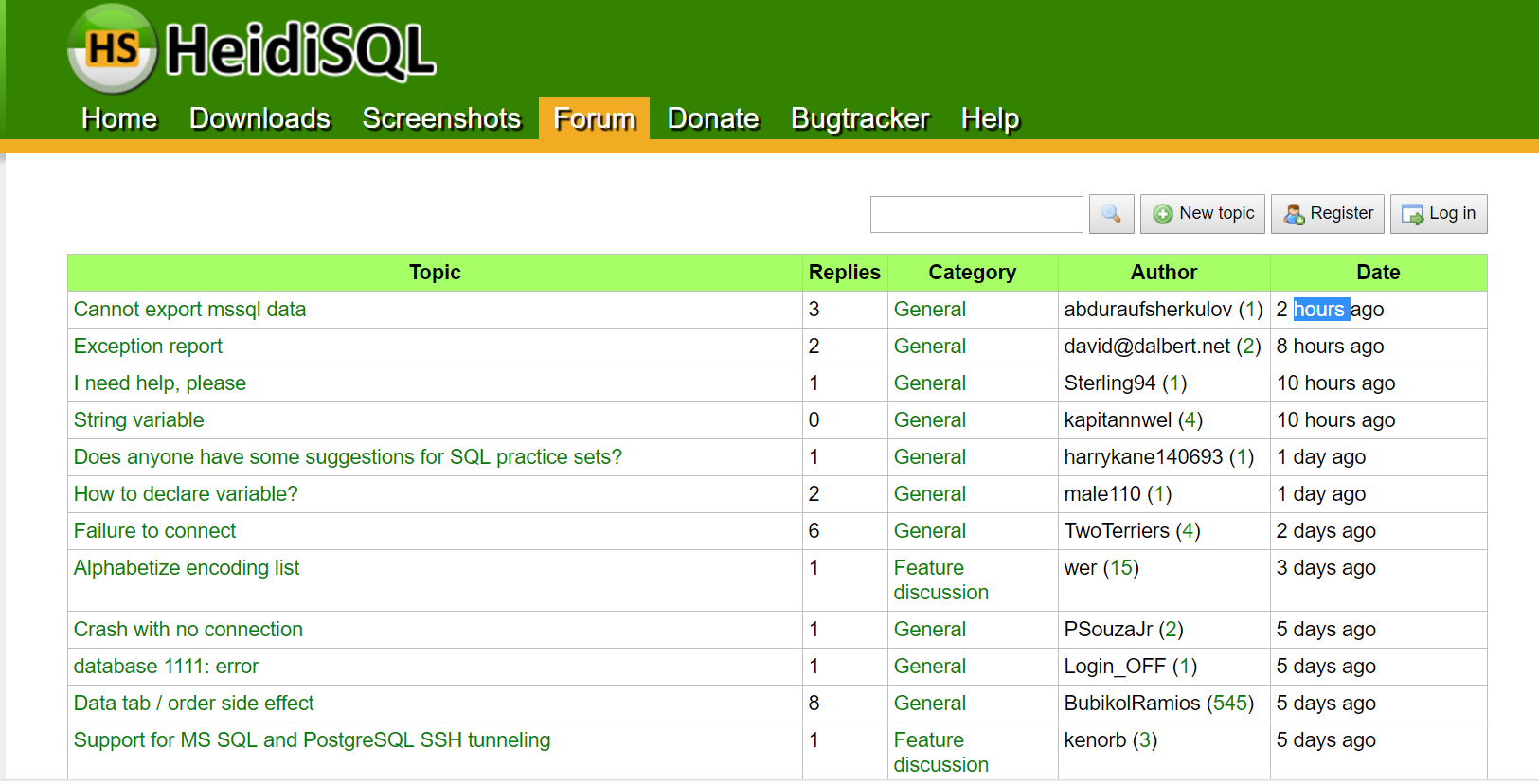1539x784 pixels.
Task: Click the Register user icon
Action: [1294, 215]
